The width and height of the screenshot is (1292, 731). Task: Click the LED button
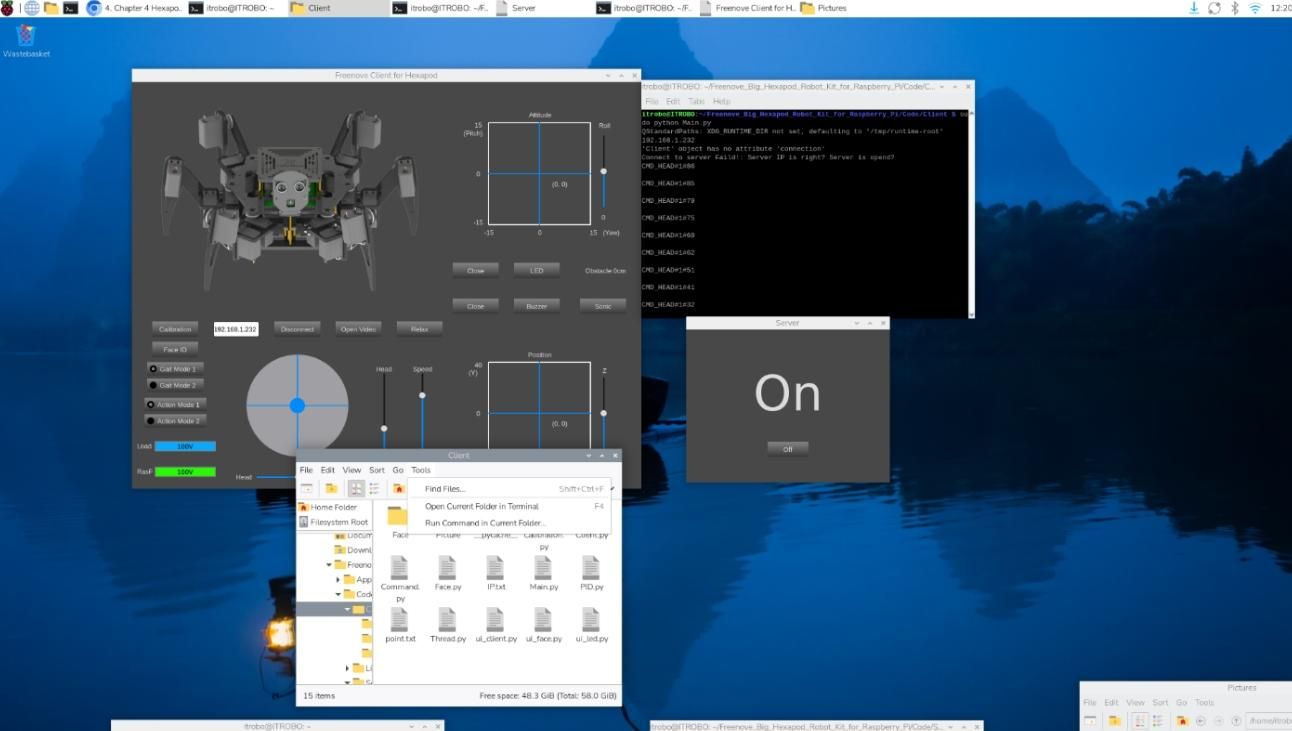point(537,270)
